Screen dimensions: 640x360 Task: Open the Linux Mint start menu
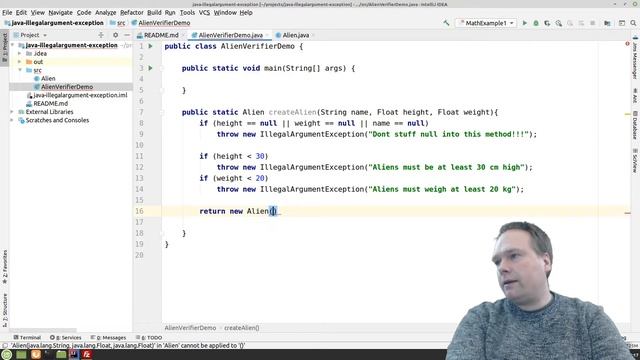click(7, 354)
